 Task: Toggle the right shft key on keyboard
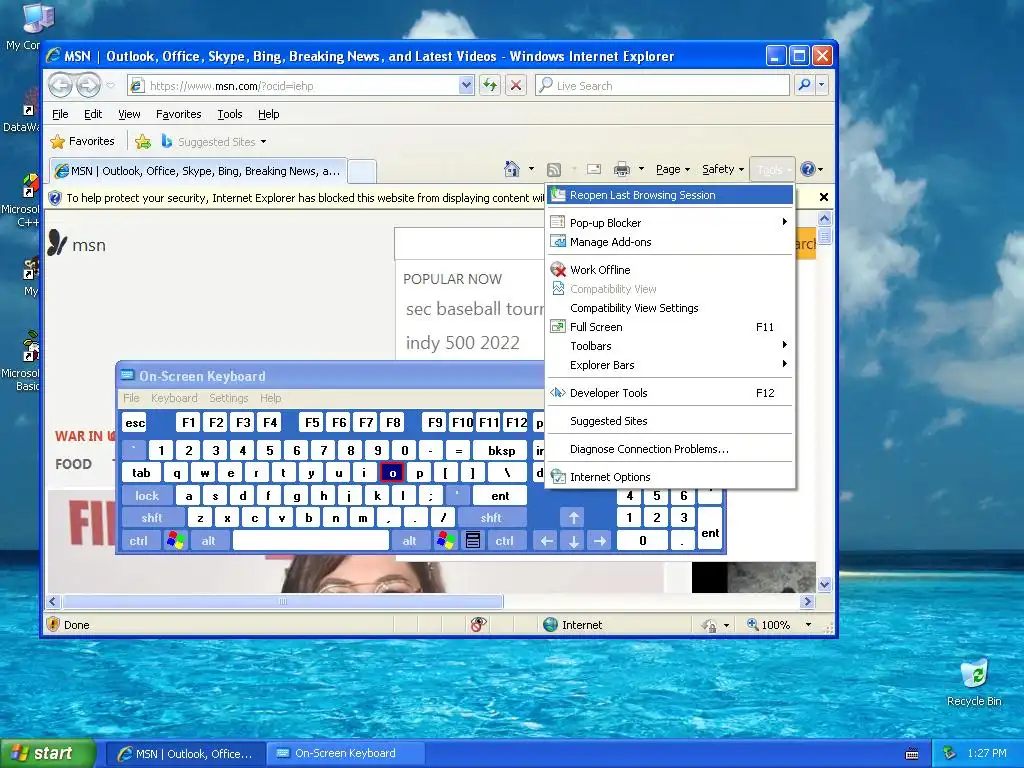point(491,518)
